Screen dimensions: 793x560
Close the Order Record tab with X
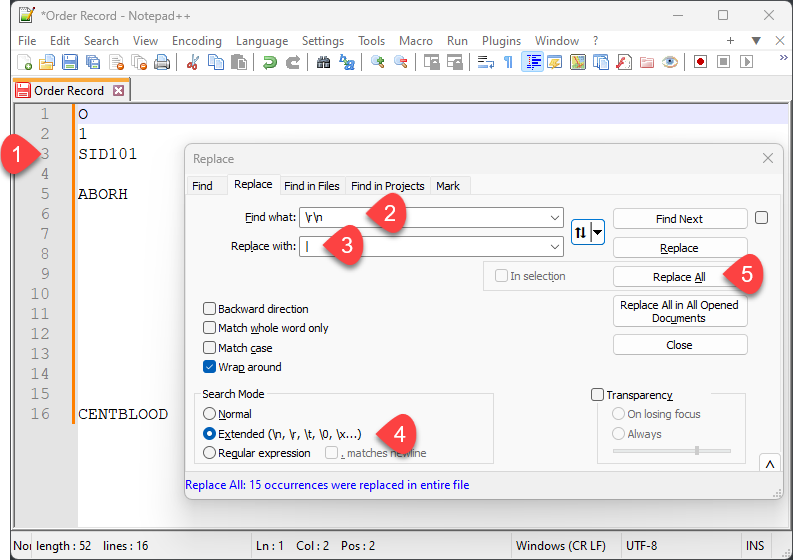click(118, 91)
